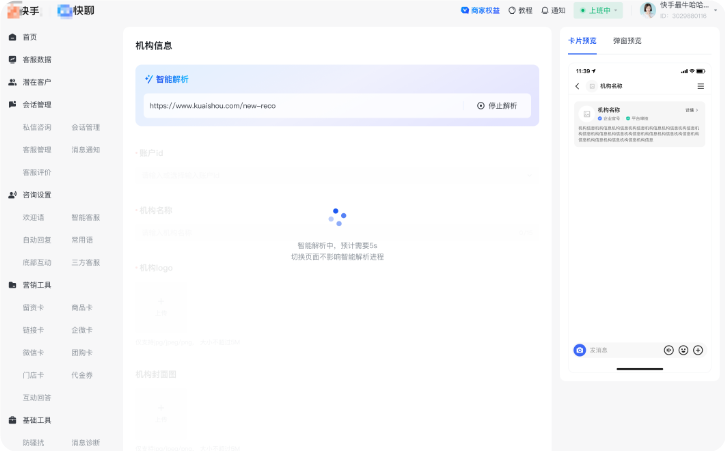Click the plus icon in preview chat bar
The image size is (725, 451).
point(698,351)
